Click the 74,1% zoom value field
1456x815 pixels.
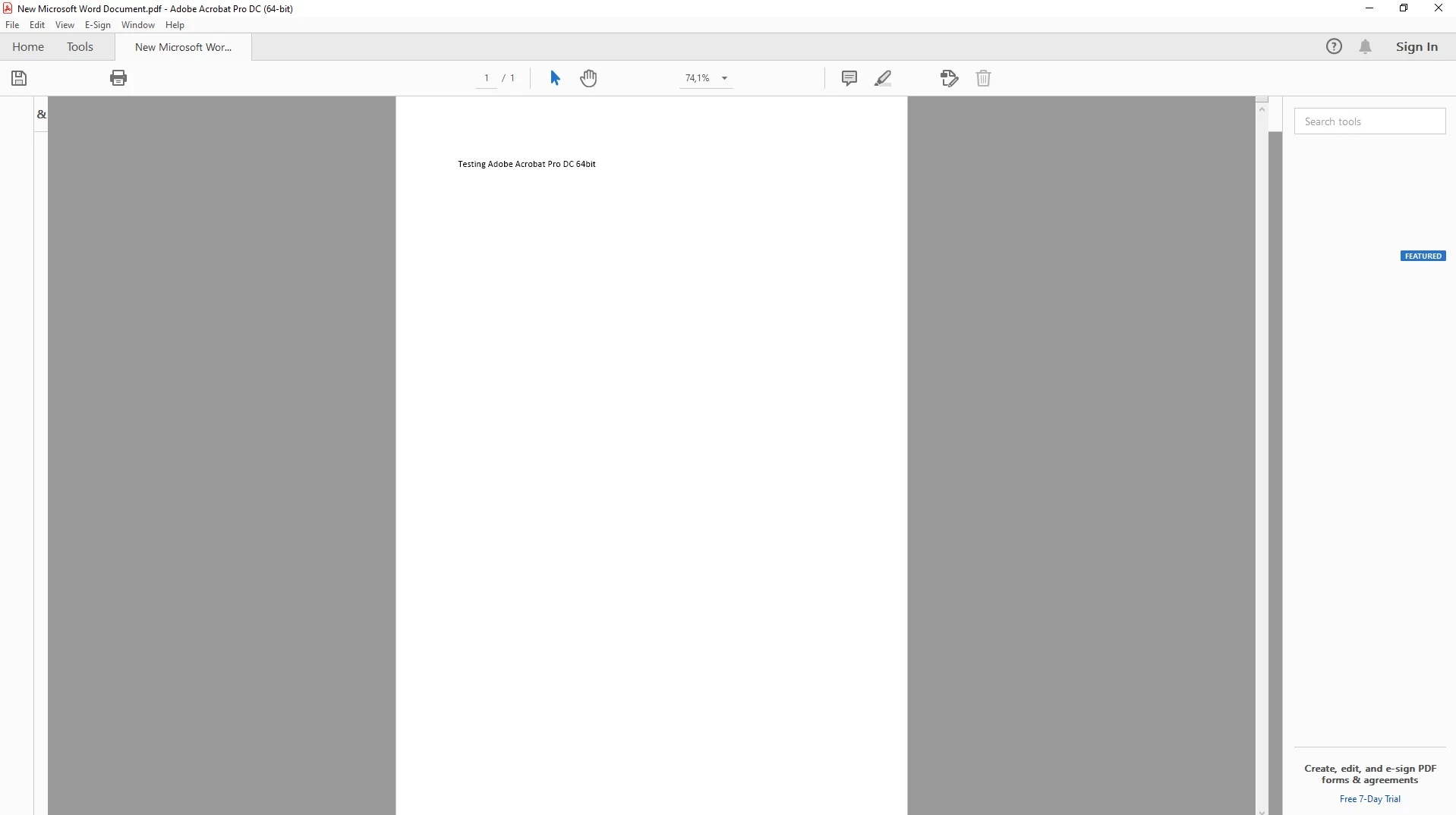(697, 78)
